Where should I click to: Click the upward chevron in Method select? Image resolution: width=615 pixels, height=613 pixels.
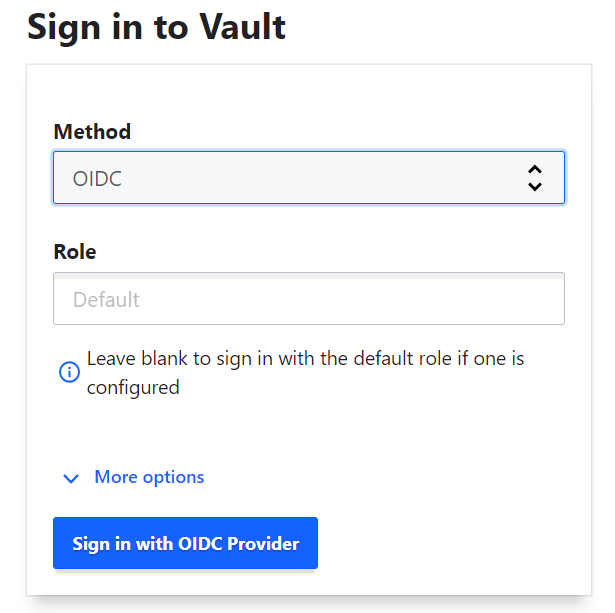(535, 169)
